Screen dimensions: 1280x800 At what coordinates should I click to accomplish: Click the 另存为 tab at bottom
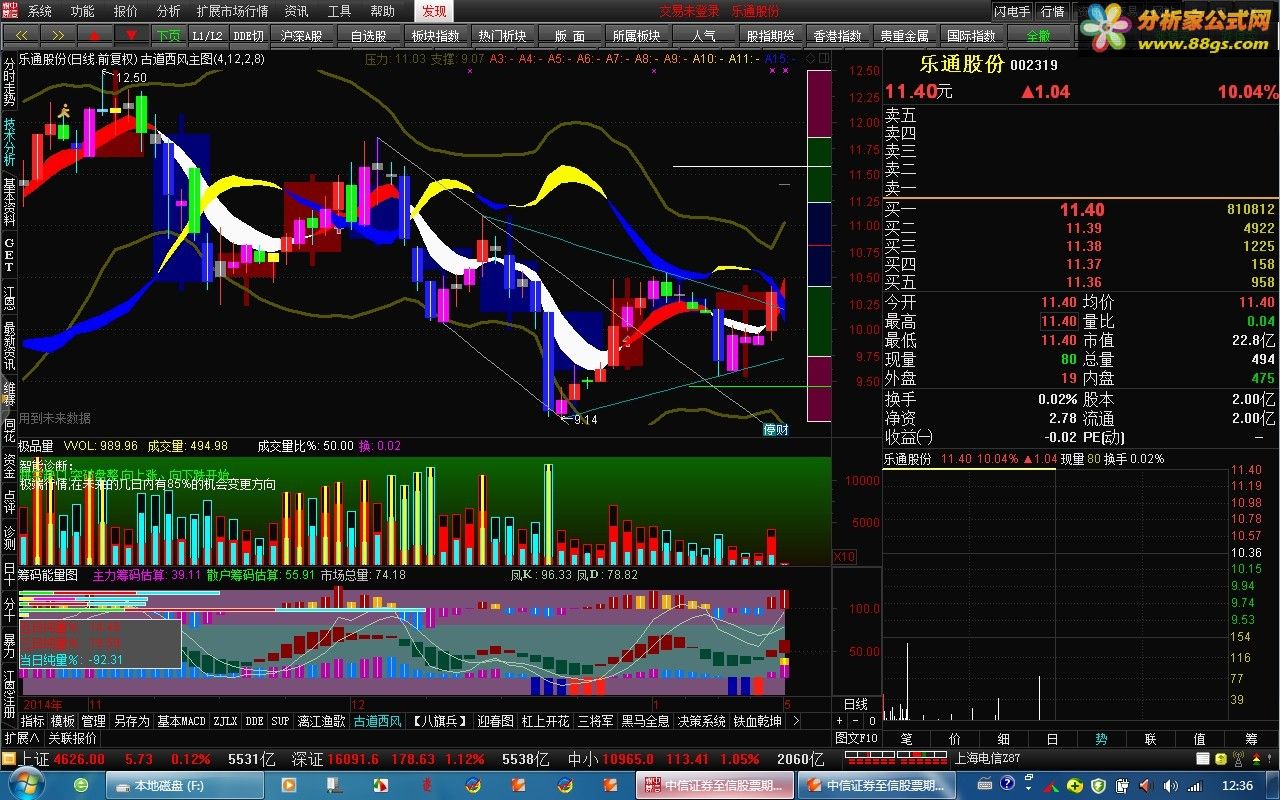tap(131, 721)
